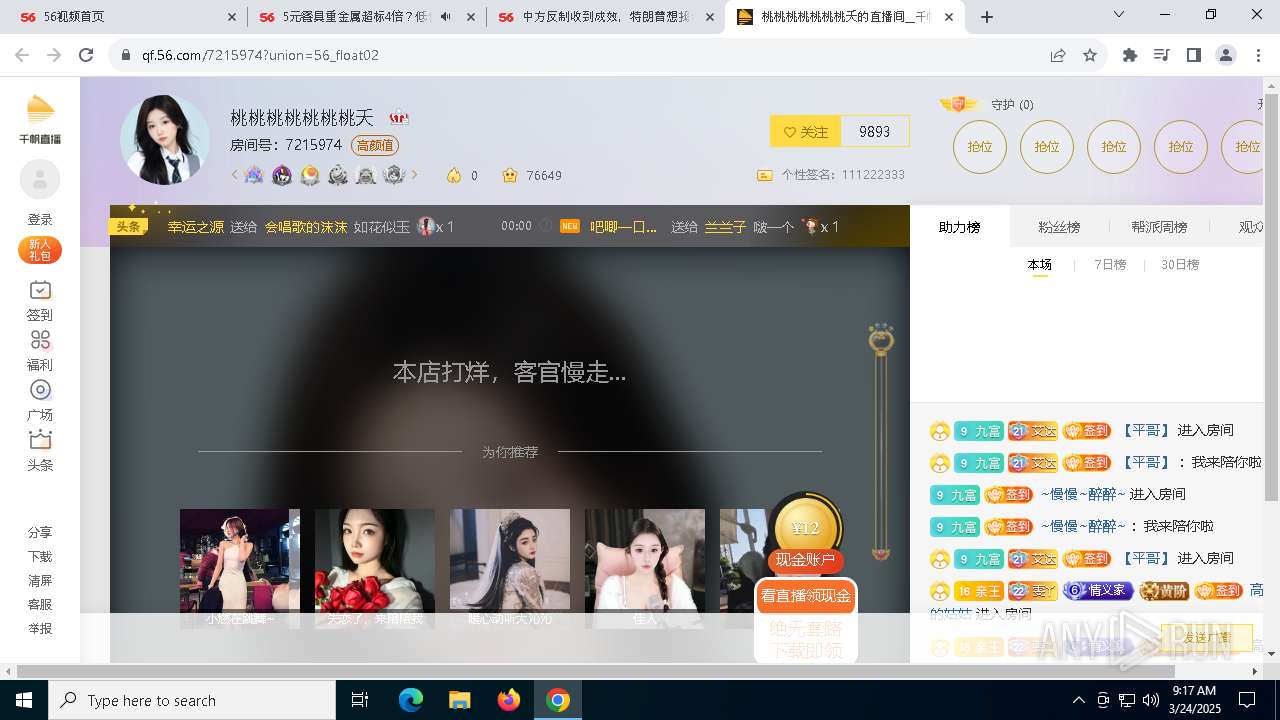Open the 新人礼包 gift badge
The image size is (1280, 720).
[40, 250]
